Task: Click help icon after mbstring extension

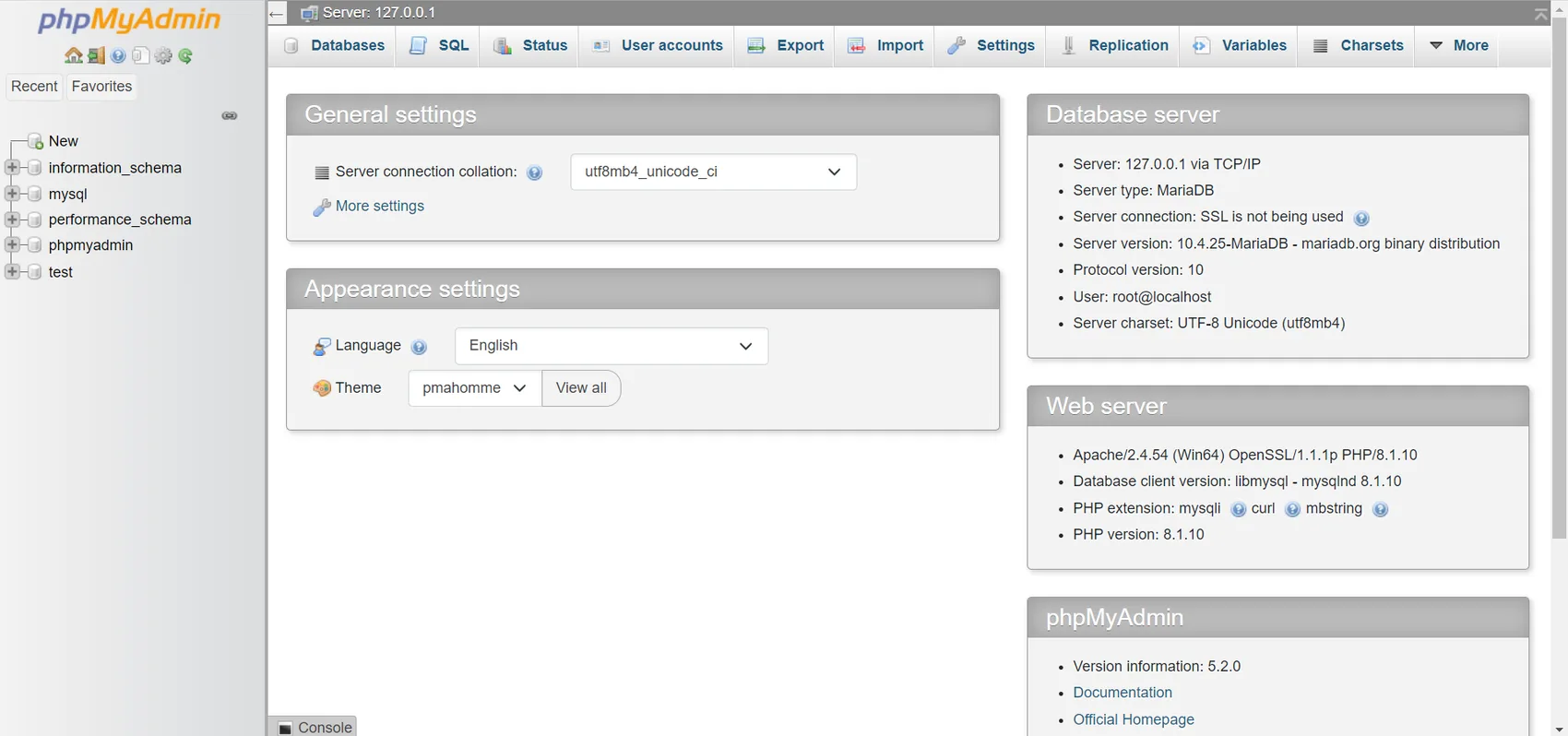Action: point(1380,509)
